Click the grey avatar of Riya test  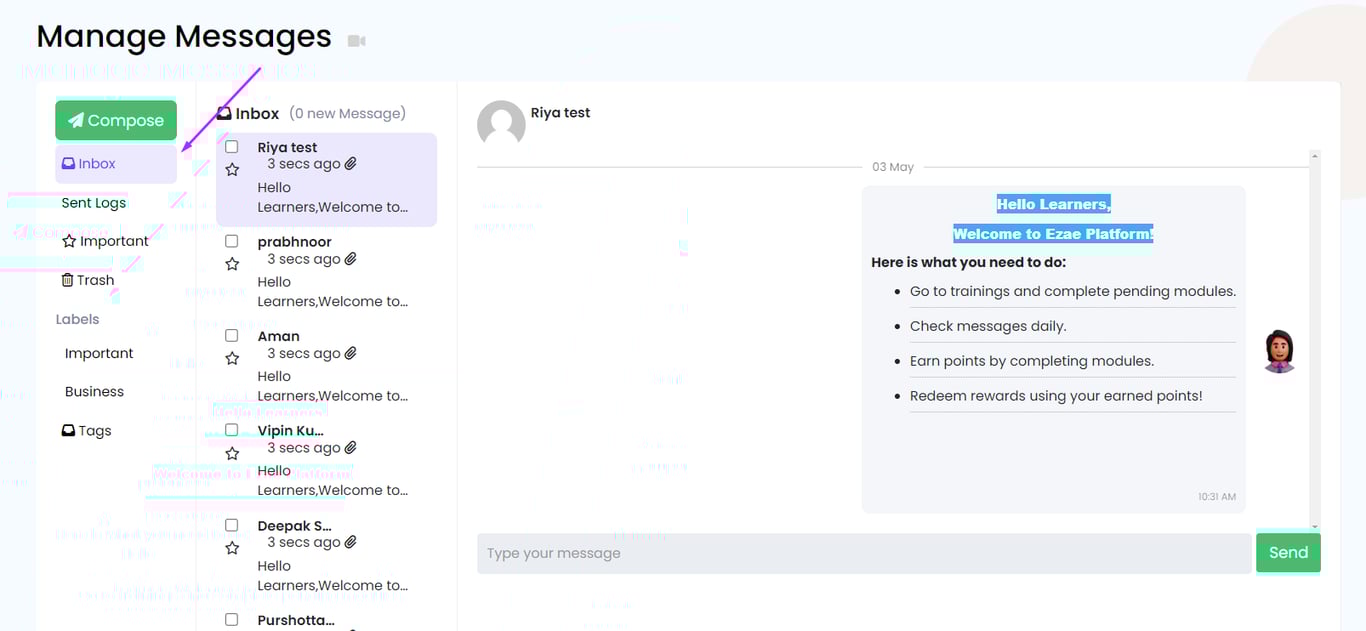[501, 125]
